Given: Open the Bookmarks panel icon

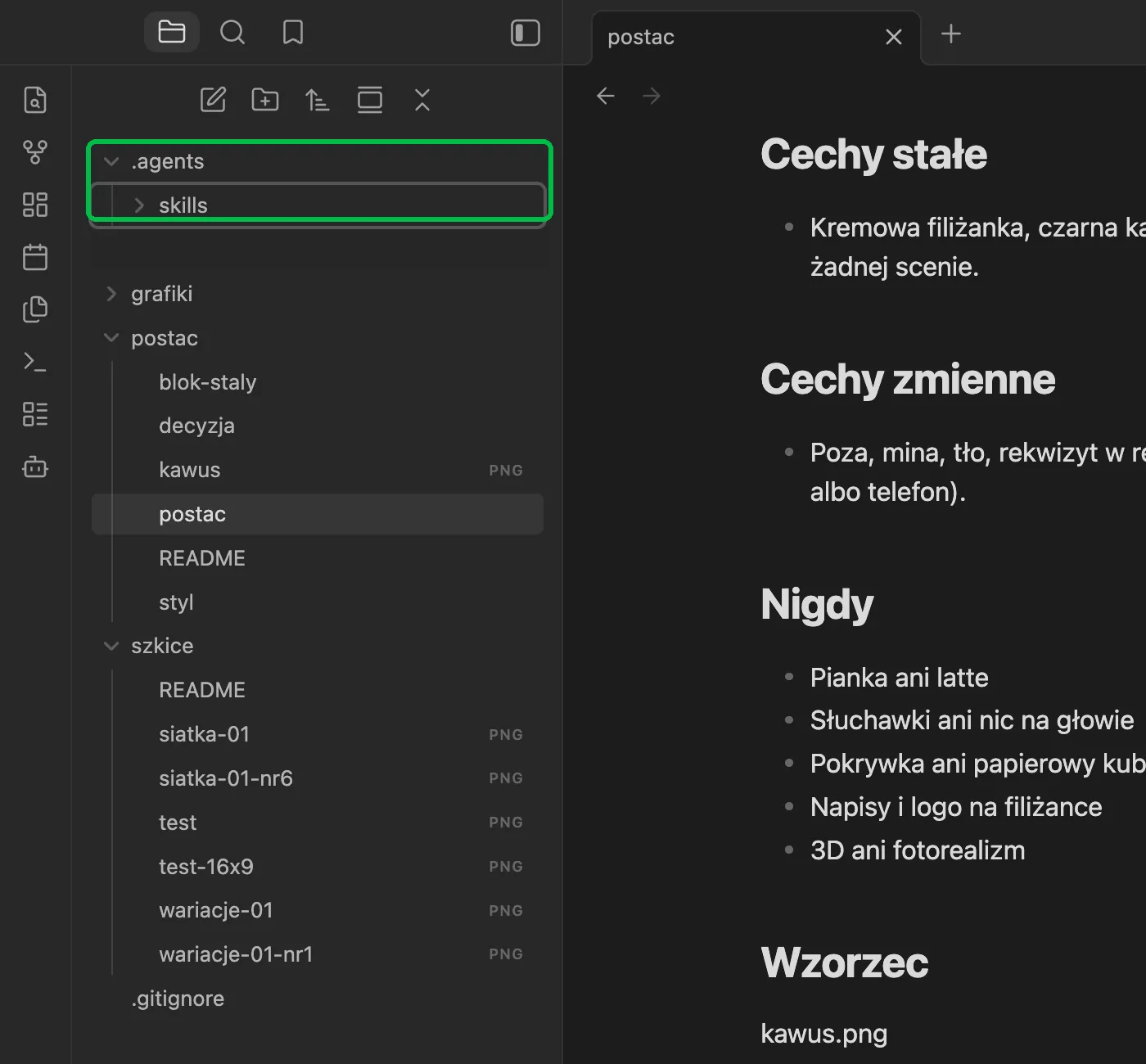Looking at the screenshot, I should click(293, 33).
